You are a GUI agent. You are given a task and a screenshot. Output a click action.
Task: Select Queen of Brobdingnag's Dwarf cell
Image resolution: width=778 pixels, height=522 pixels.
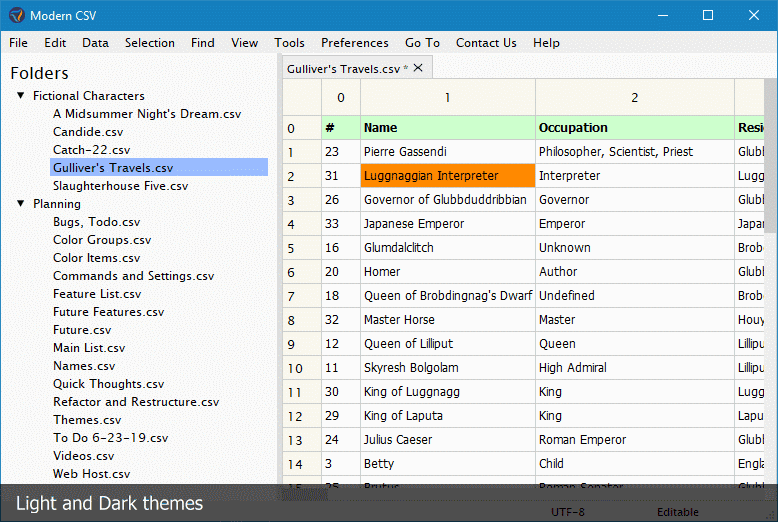point(448,296)
